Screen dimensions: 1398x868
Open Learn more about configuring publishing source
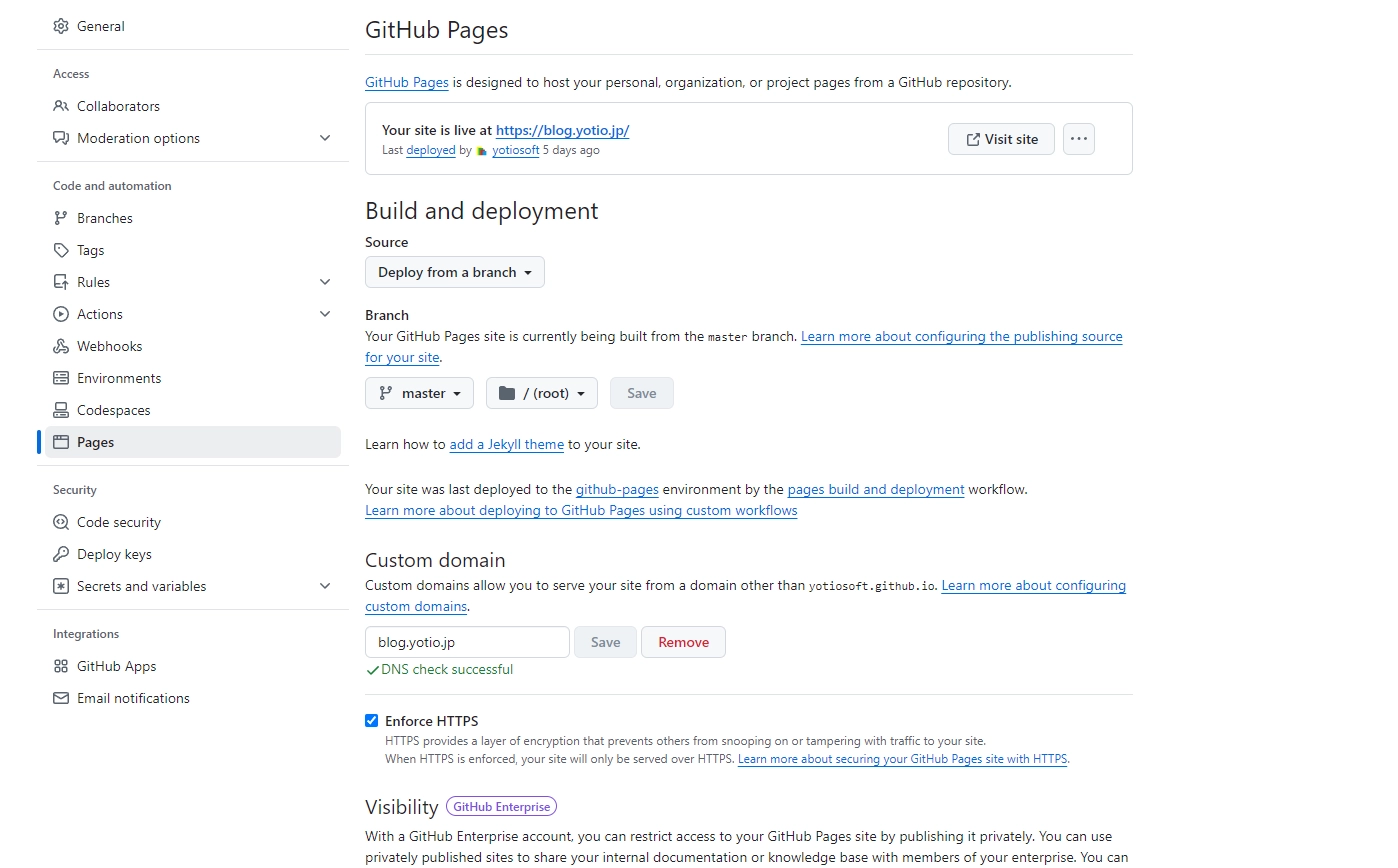[962, 336]
